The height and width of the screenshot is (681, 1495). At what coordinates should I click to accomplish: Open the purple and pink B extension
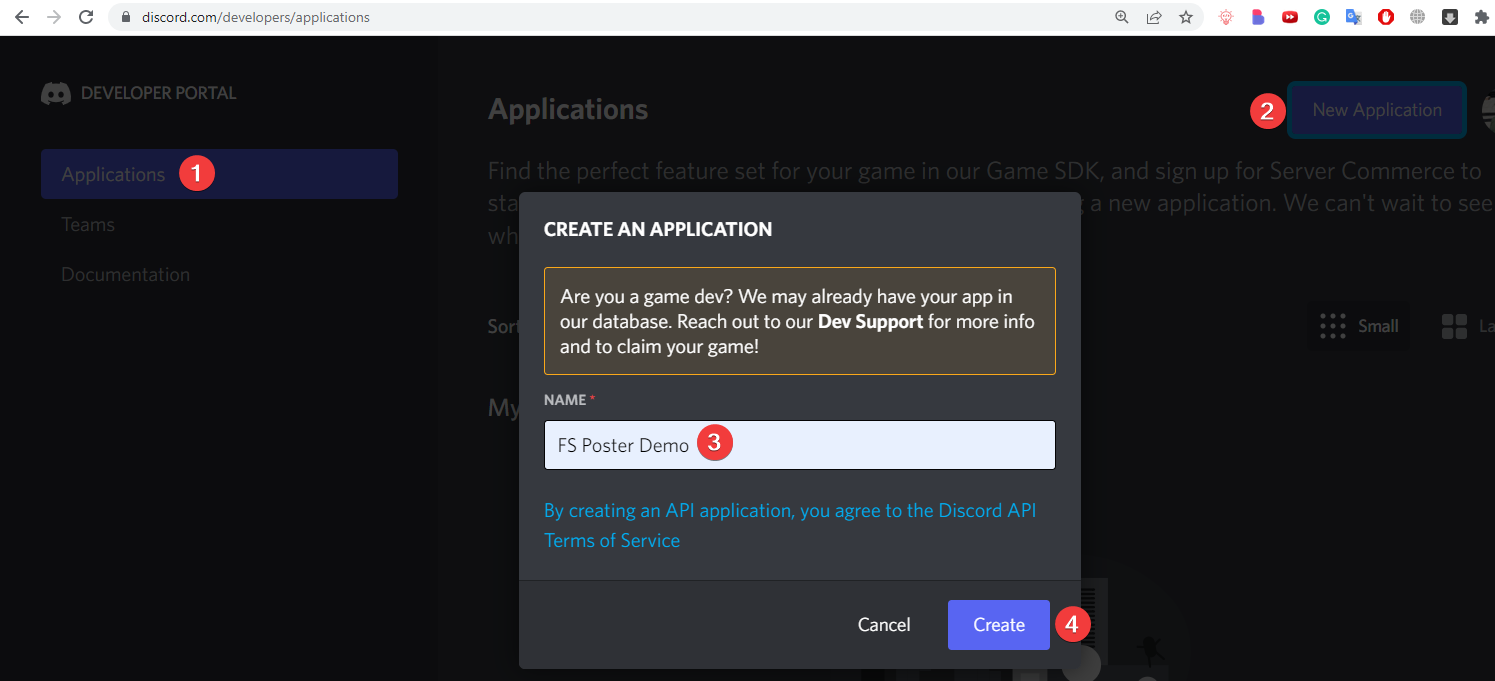1258,17
